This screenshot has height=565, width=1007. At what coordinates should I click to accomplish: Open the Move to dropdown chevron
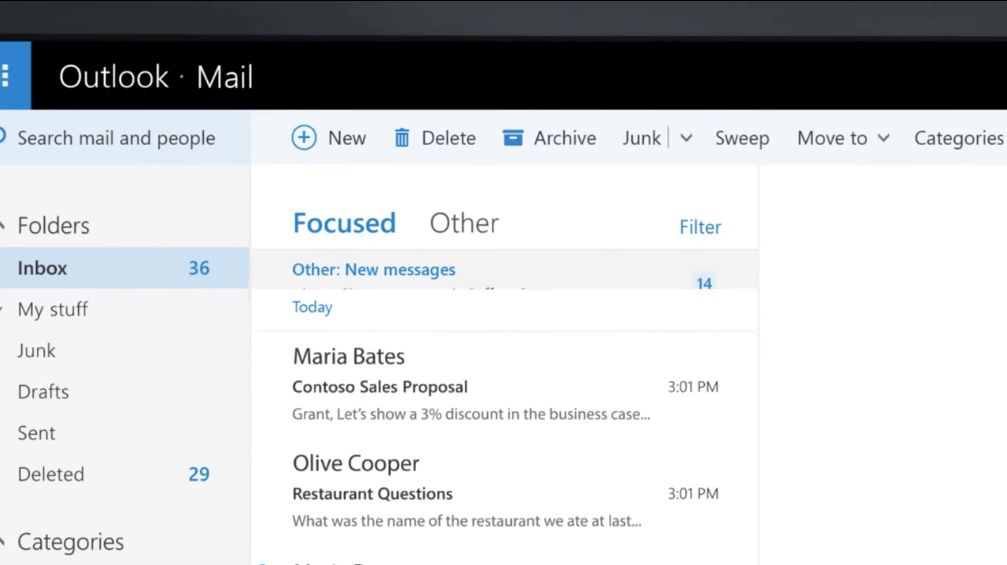tap(884, 138)
